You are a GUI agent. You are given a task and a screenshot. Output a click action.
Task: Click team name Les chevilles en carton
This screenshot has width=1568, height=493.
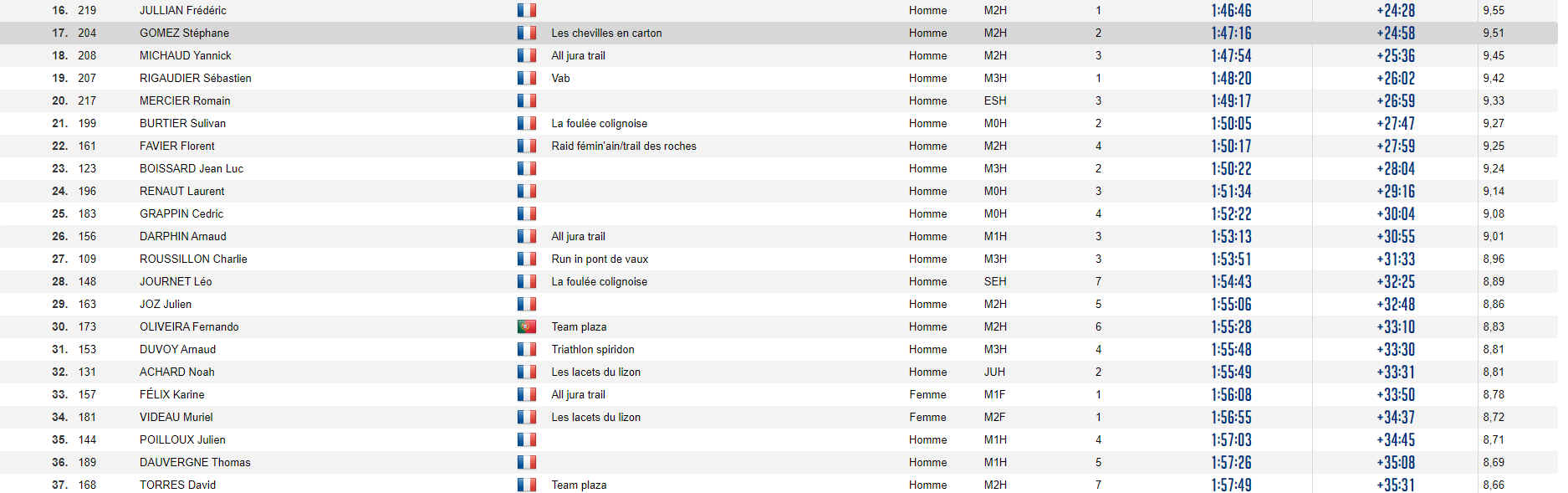point(606,33)
